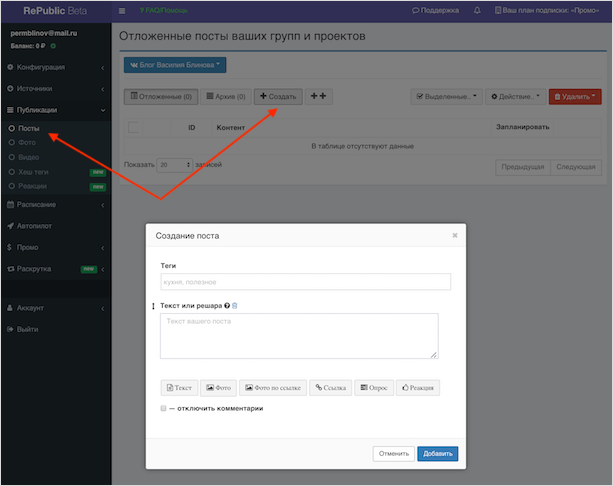
Task: Select Посты in the sidebar menu
Action: pos(29,128)
